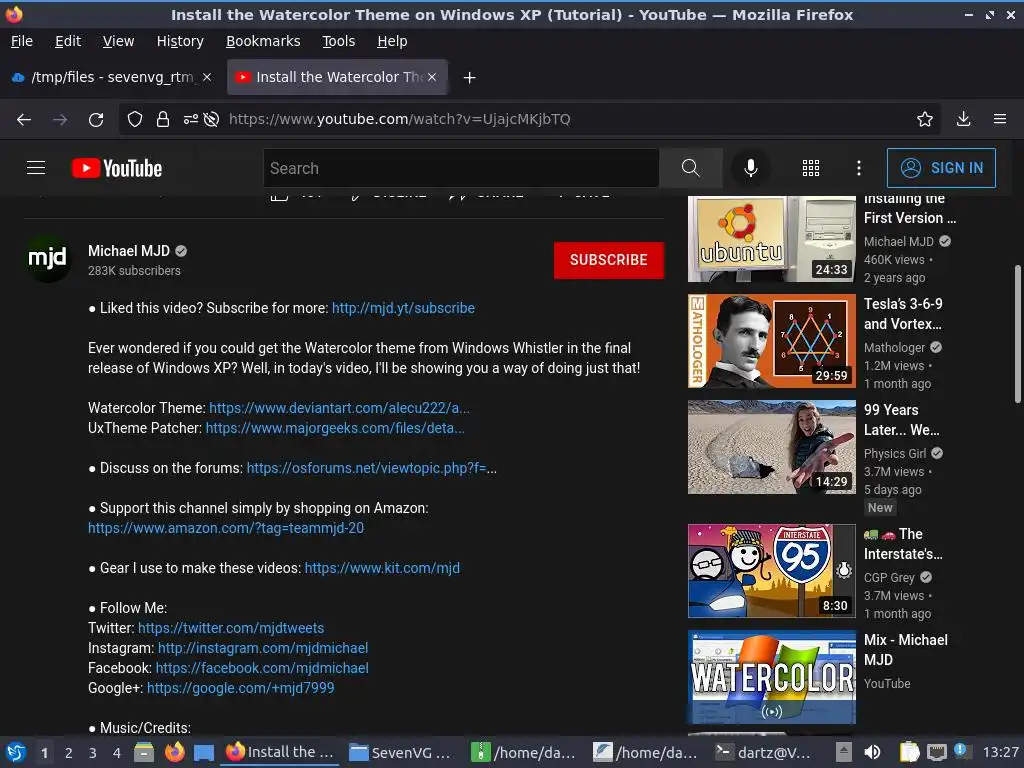Reload the current page

click(x=96, y=120)
